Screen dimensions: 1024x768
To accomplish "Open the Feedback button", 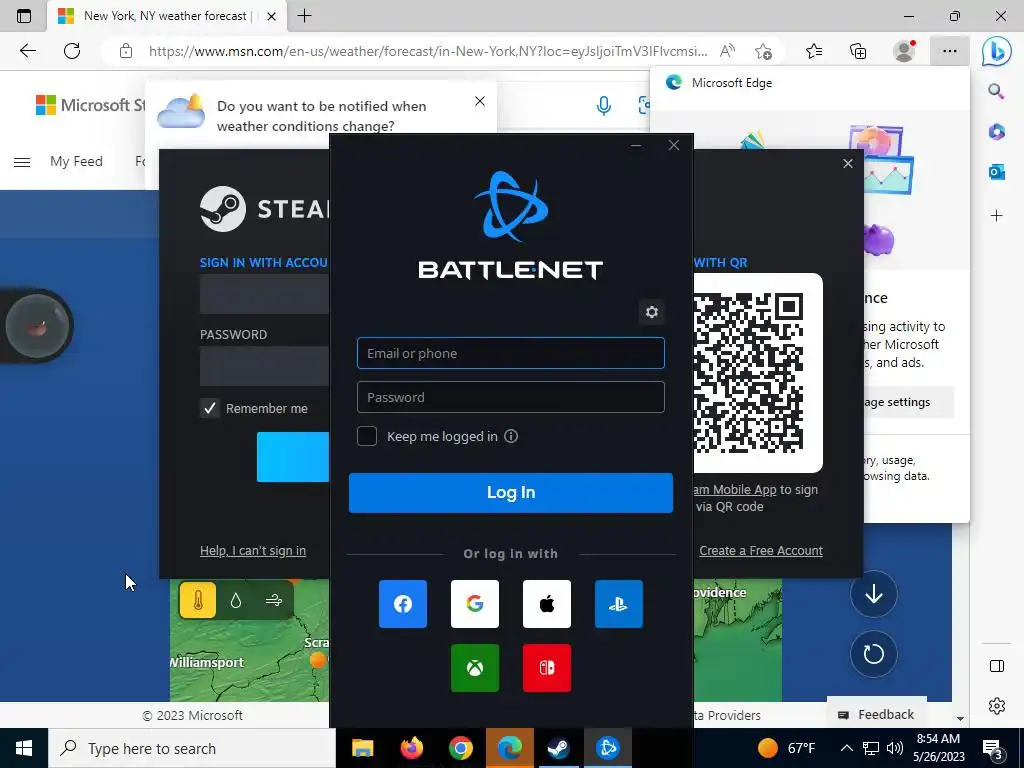I will [876, 714].
